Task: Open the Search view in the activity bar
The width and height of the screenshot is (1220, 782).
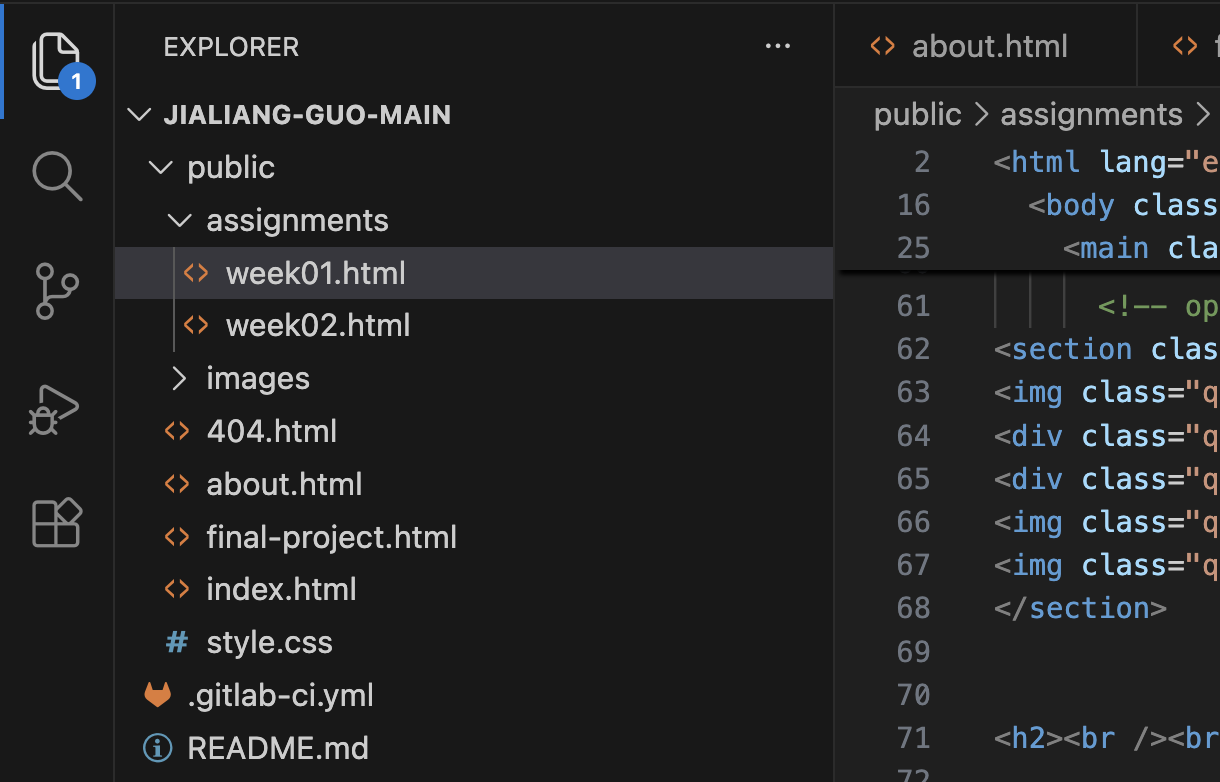Action: point(57,176)
